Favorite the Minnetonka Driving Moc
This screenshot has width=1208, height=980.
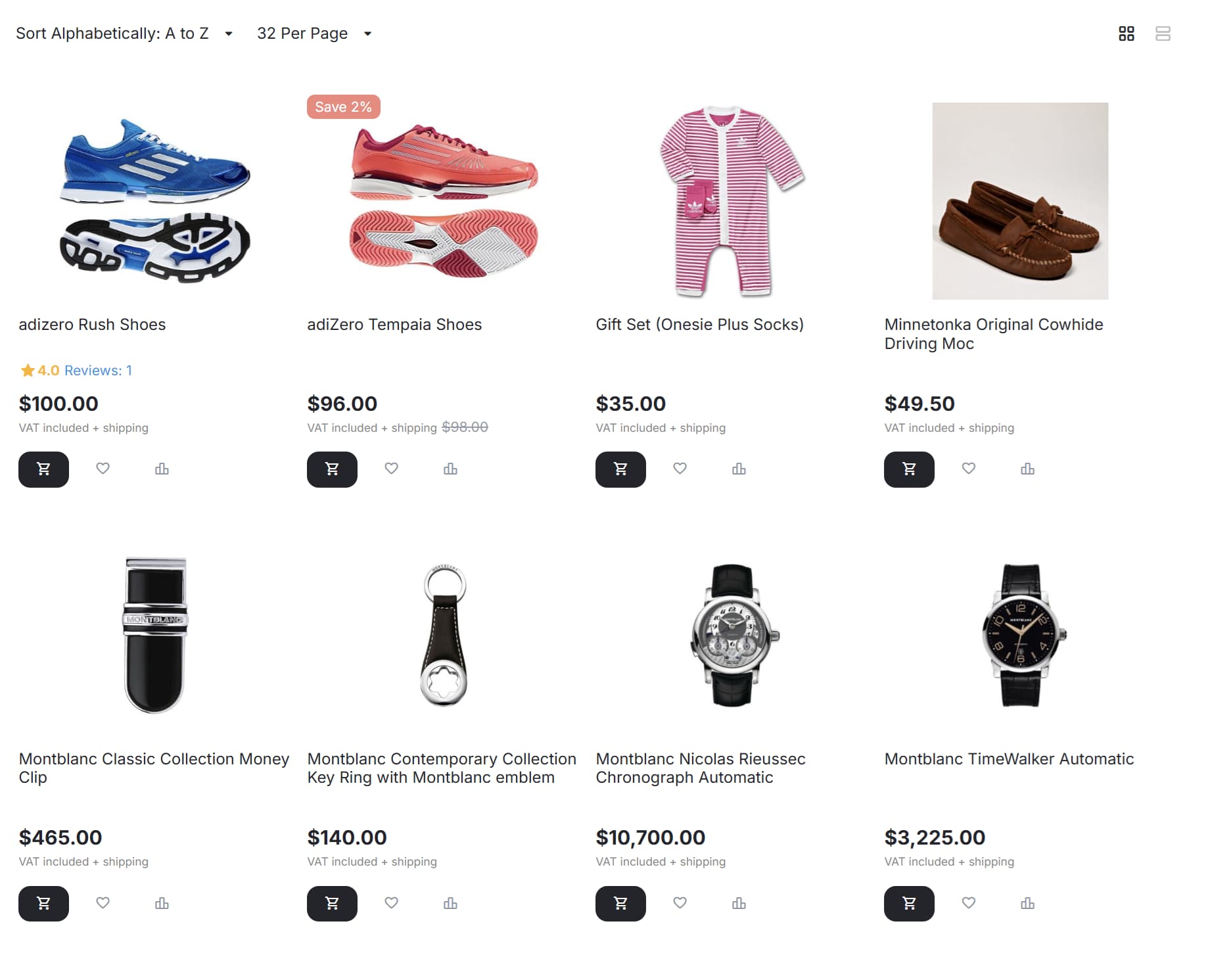pos(968,469)
